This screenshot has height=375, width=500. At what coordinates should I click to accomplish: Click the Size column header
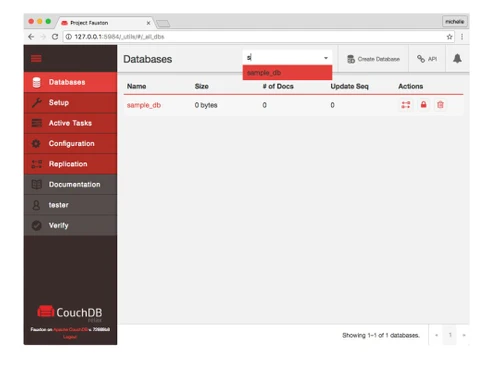[202, 86]
